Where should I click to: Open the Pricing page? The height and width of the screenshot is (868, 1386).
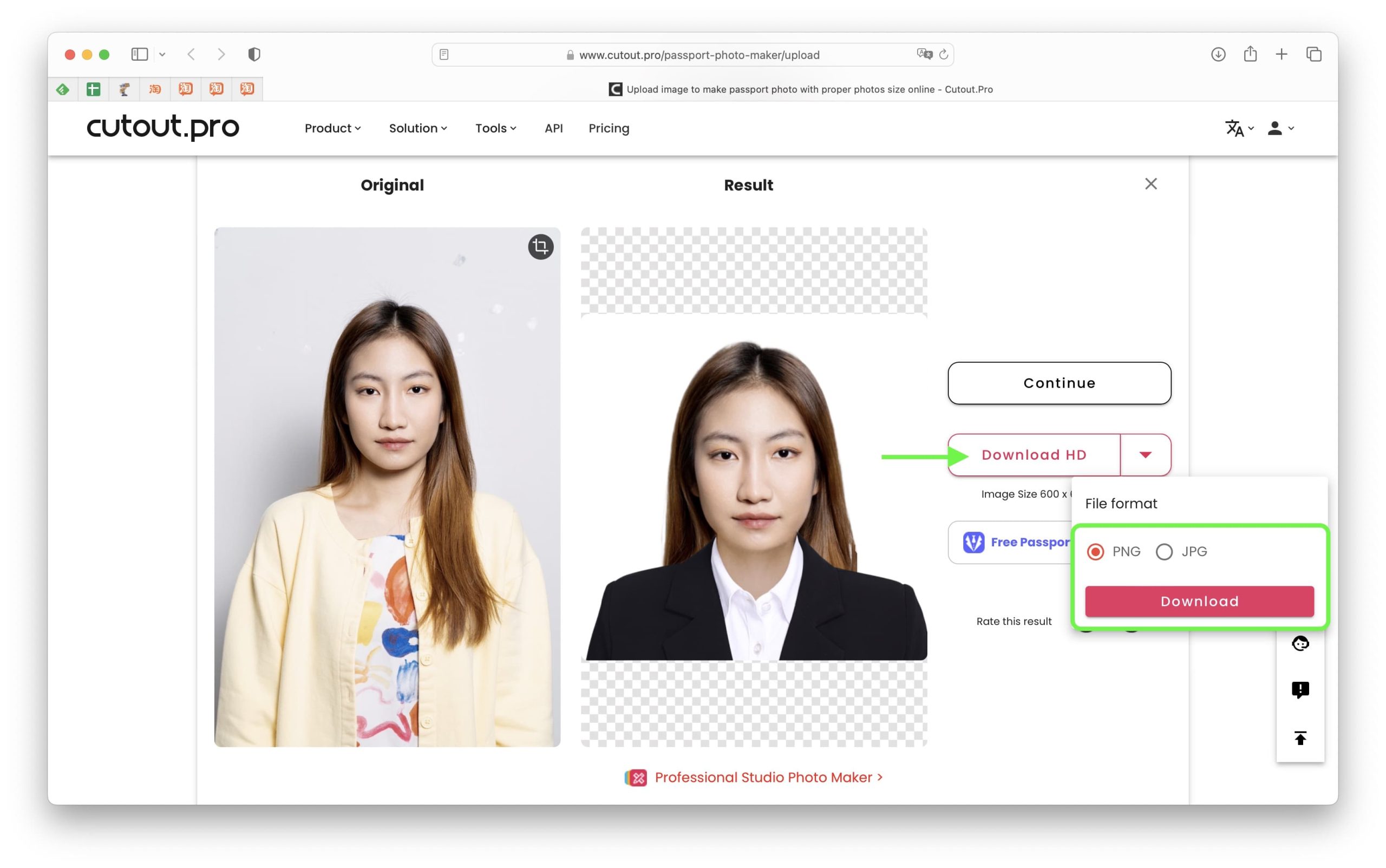pyautogui.click(x=609, y=128)
